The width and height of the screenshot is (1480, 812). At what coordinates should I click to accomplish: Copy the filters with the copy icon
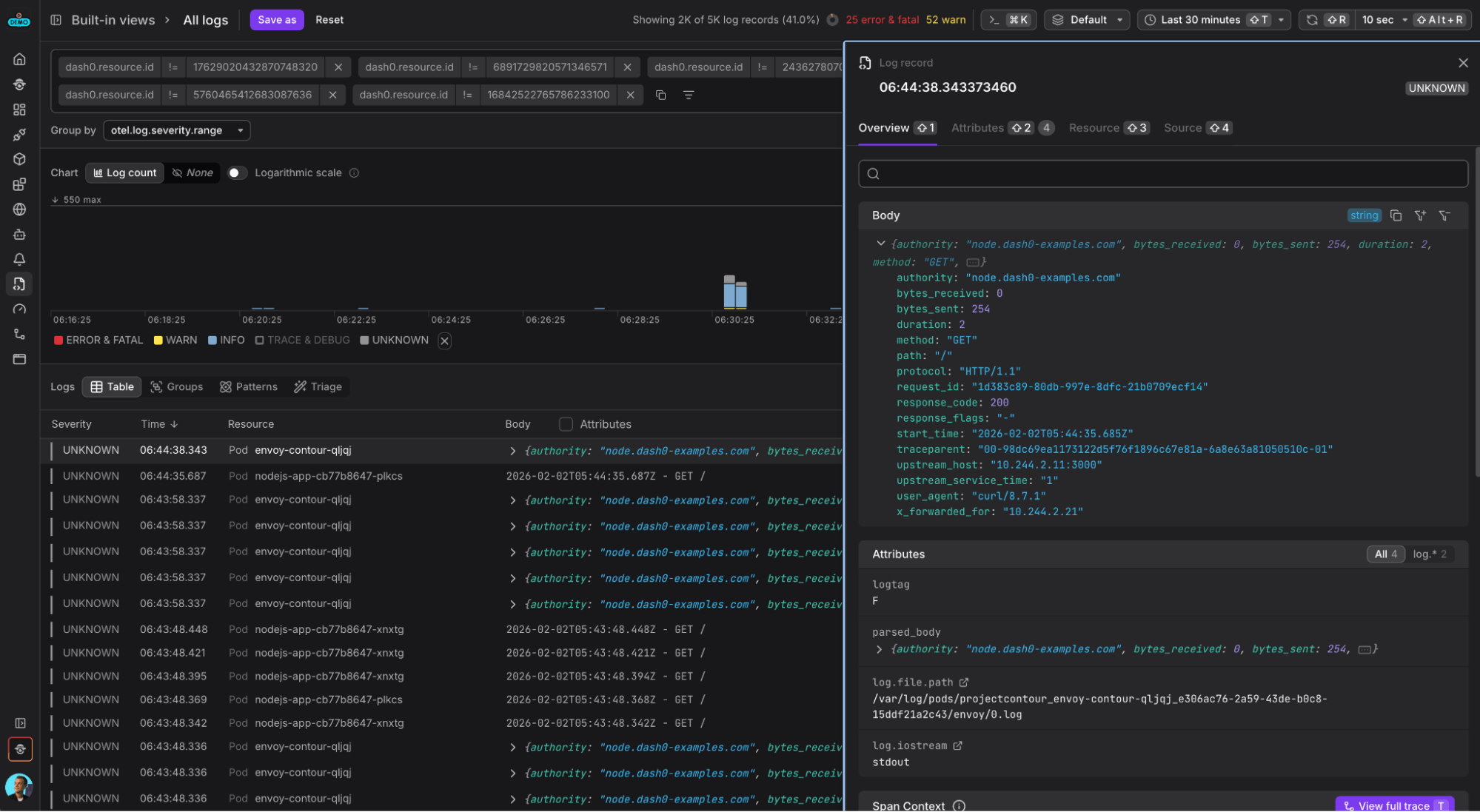pyautogui.click(x=661, y=95)
